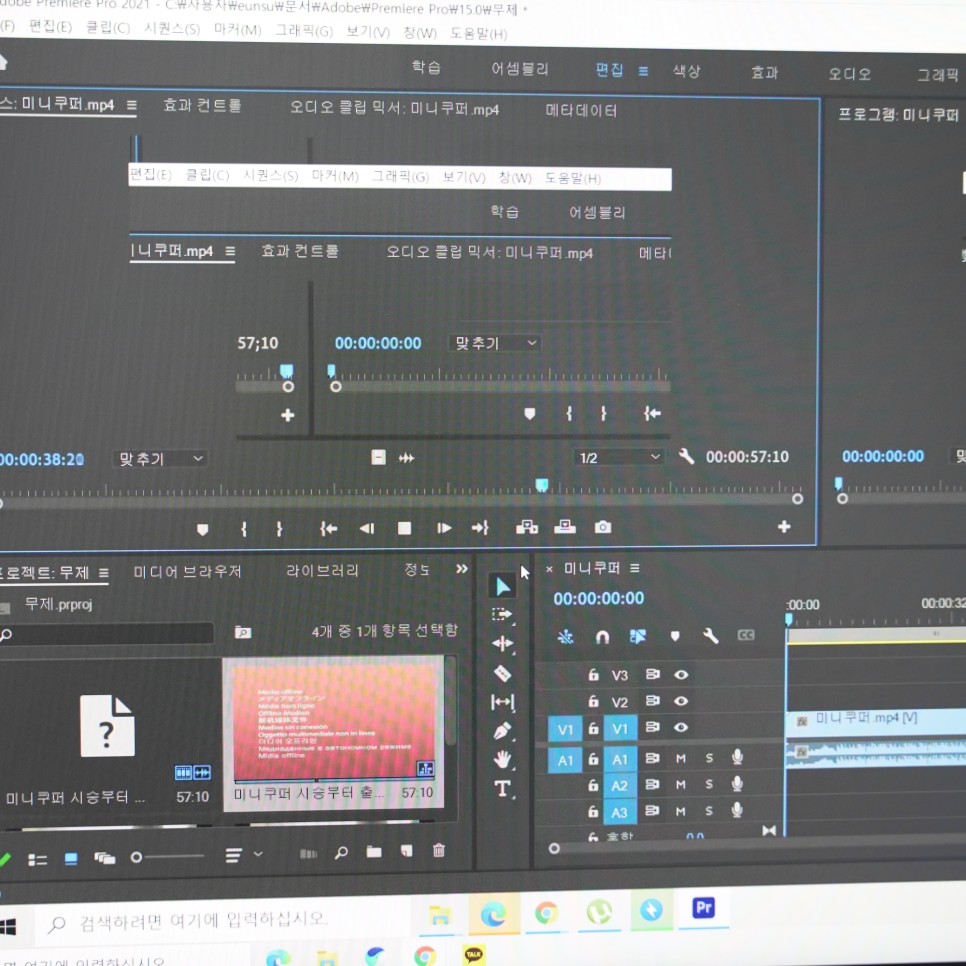The width and height of the screenshot is (966, 966).
Task: Click the New Bin folder icon
Action: (x=374, y=851)
